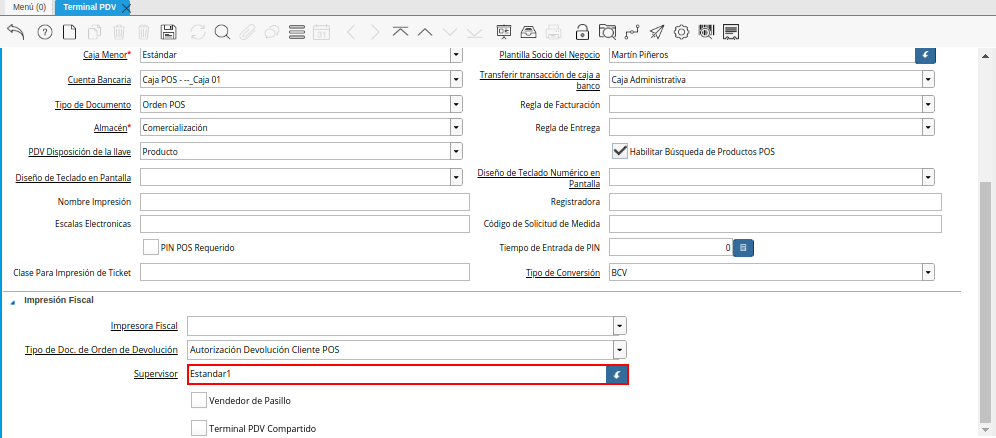Open the Tipo de Conversión dropdown arrow
This screenshot has height=438, width=996.
[x=929, y=272]
